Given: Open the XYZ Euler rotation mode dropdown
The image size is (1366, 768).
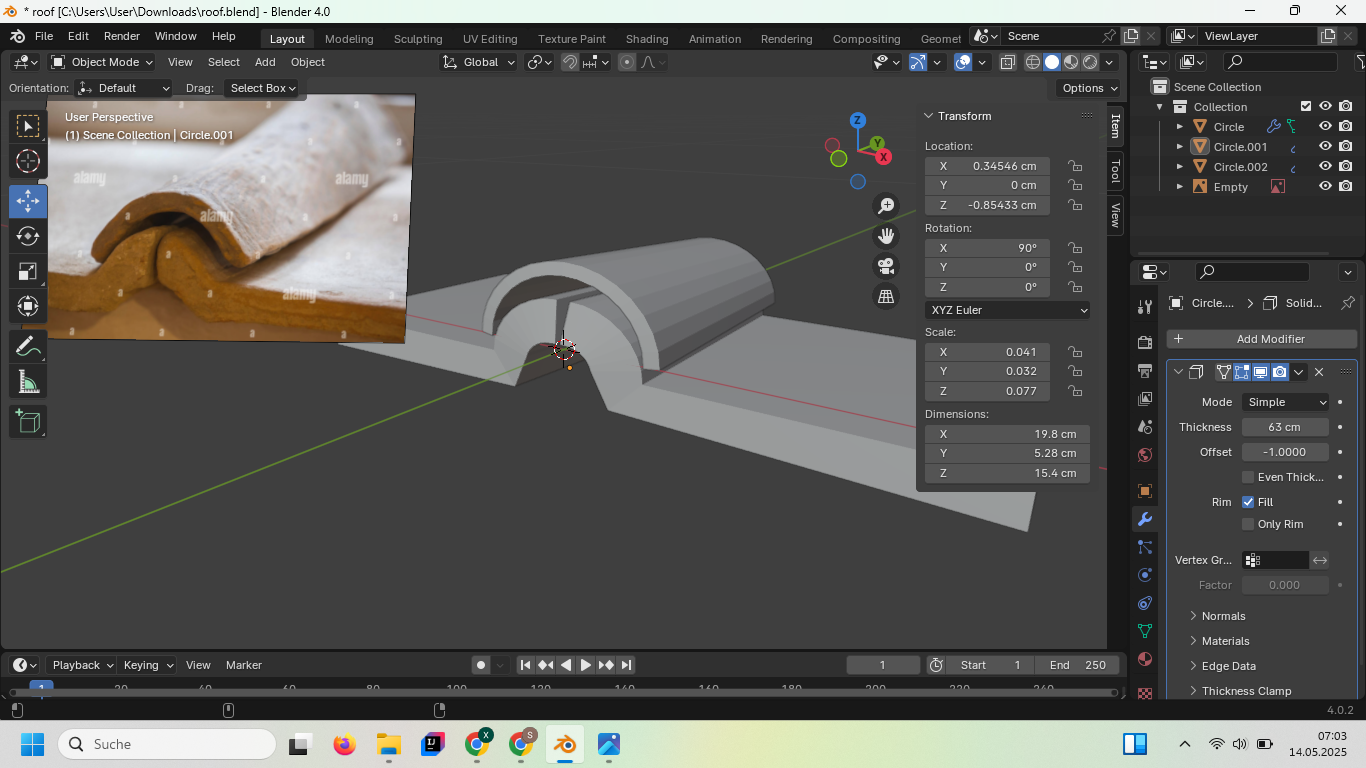Looking at the screenshot, I should [x=1007, y=310].
